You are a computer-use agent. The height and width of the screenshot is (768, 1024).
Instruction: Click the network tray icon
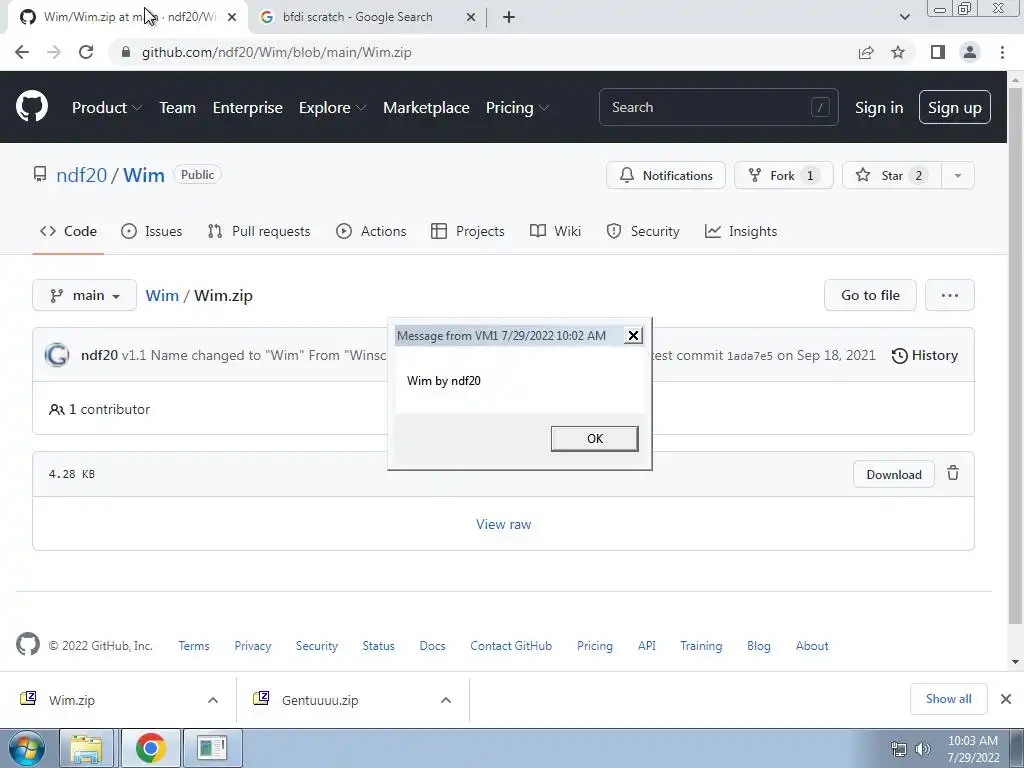pos(899,749)
